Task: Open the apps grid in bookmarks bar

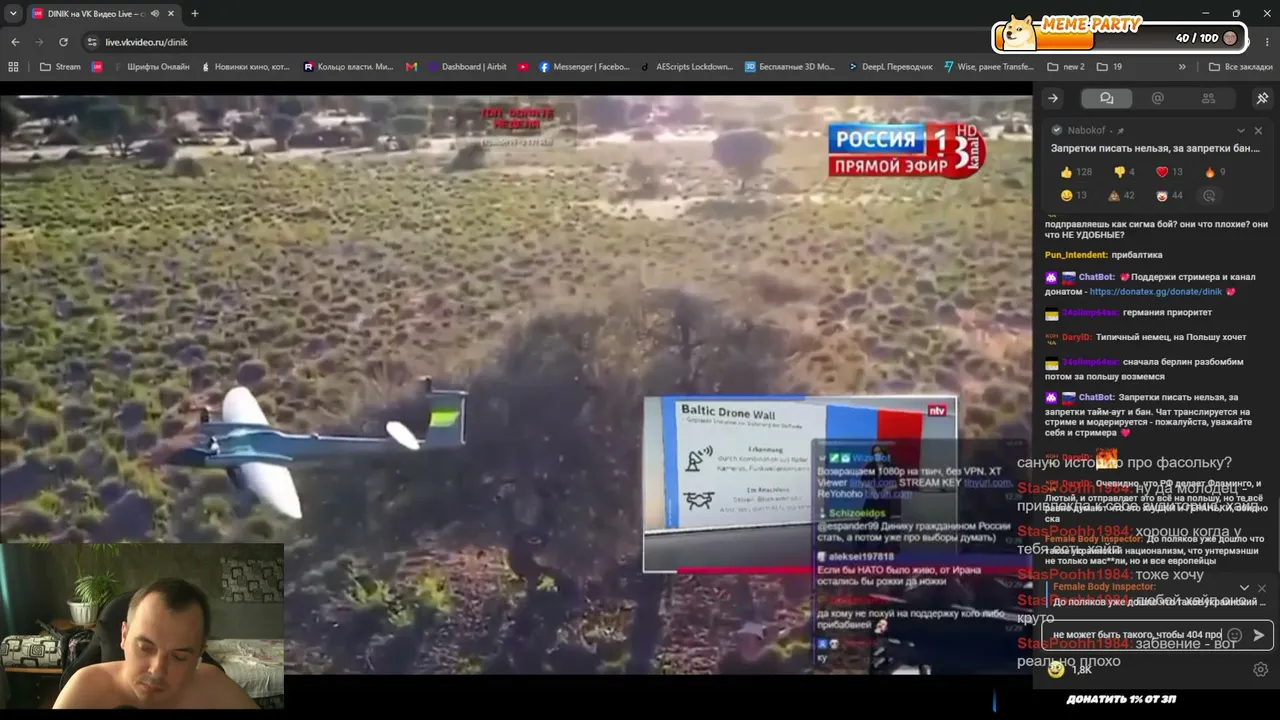Action: point(13,67)
